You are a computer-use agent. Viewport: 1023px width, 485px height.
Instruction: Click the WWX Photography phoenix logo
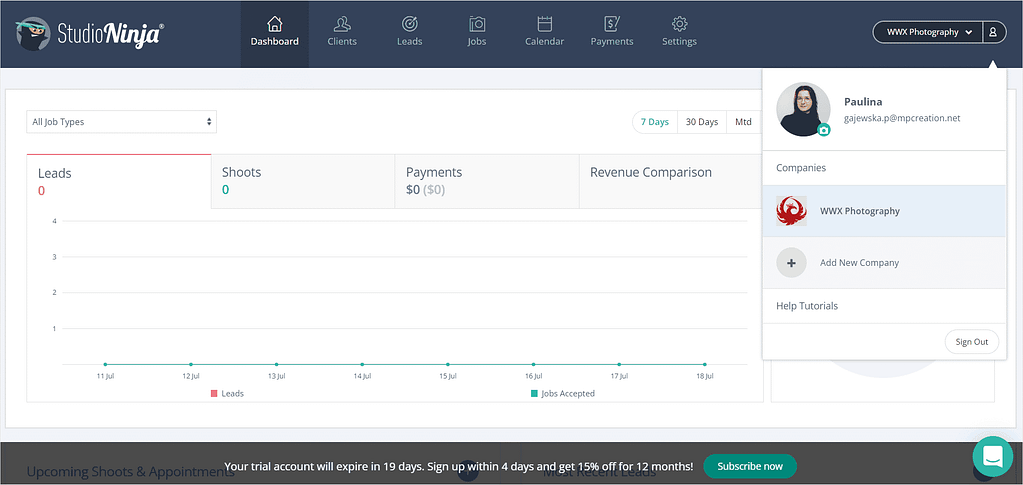point(791,211)
